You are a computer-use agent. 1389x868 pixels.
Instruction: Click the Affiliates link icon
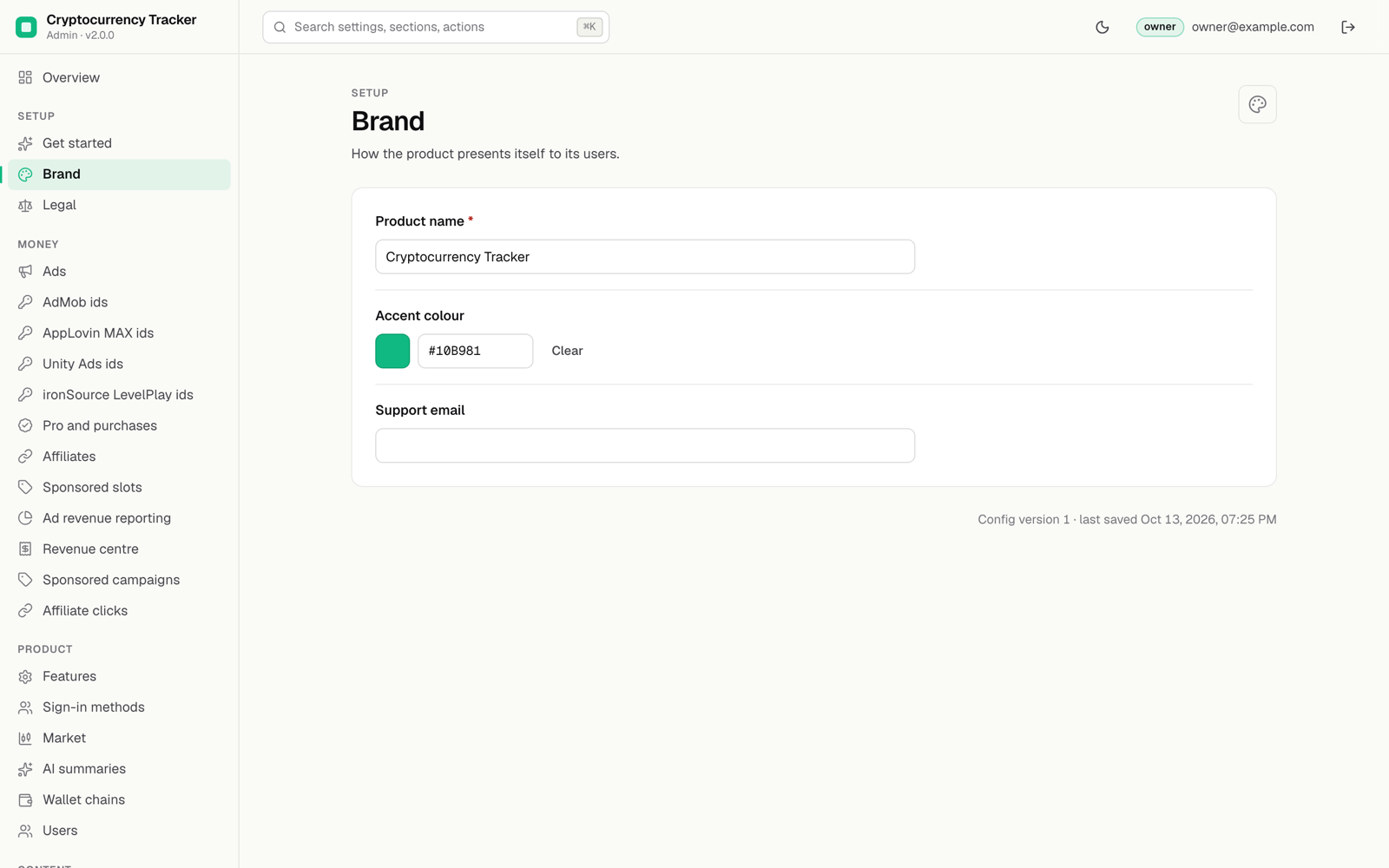point(25,457)
